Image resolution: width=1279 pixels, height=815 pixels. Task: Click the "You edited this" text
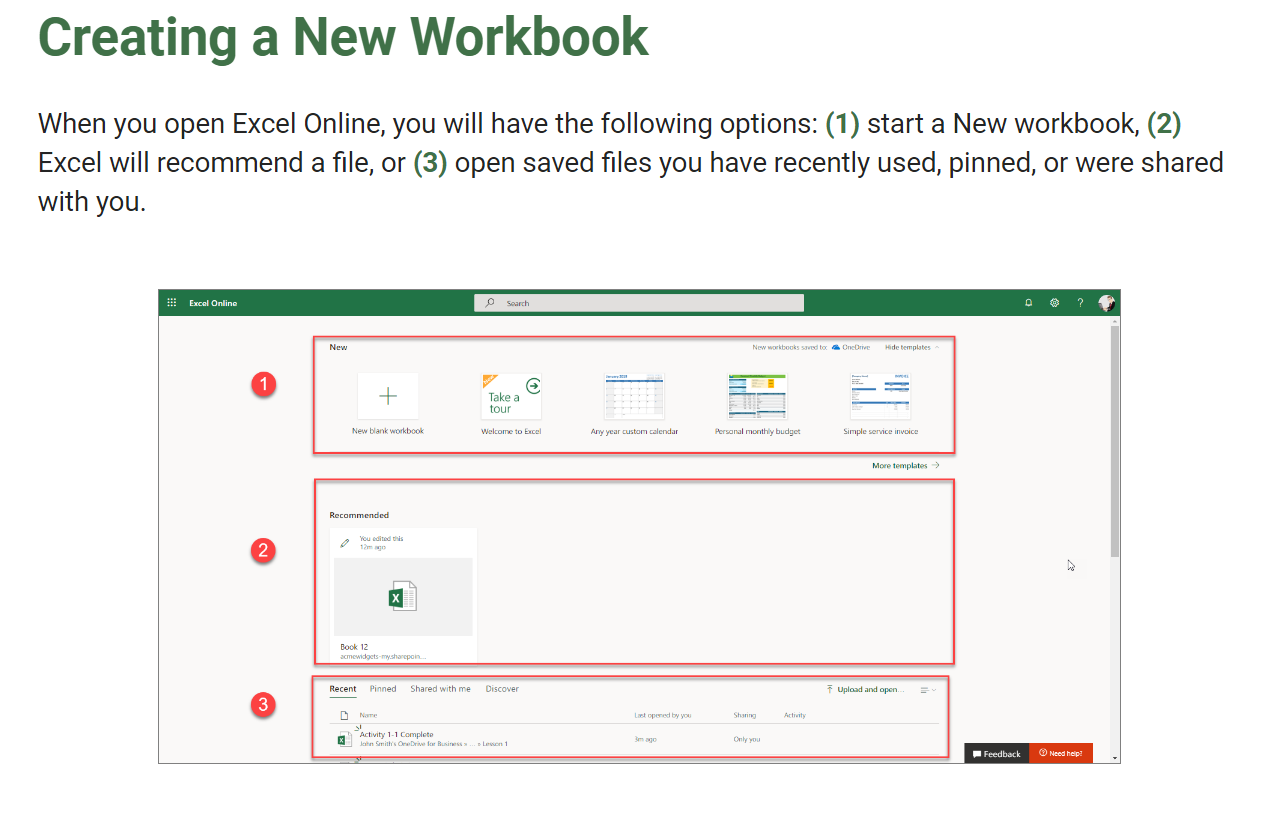pos(381,539)
